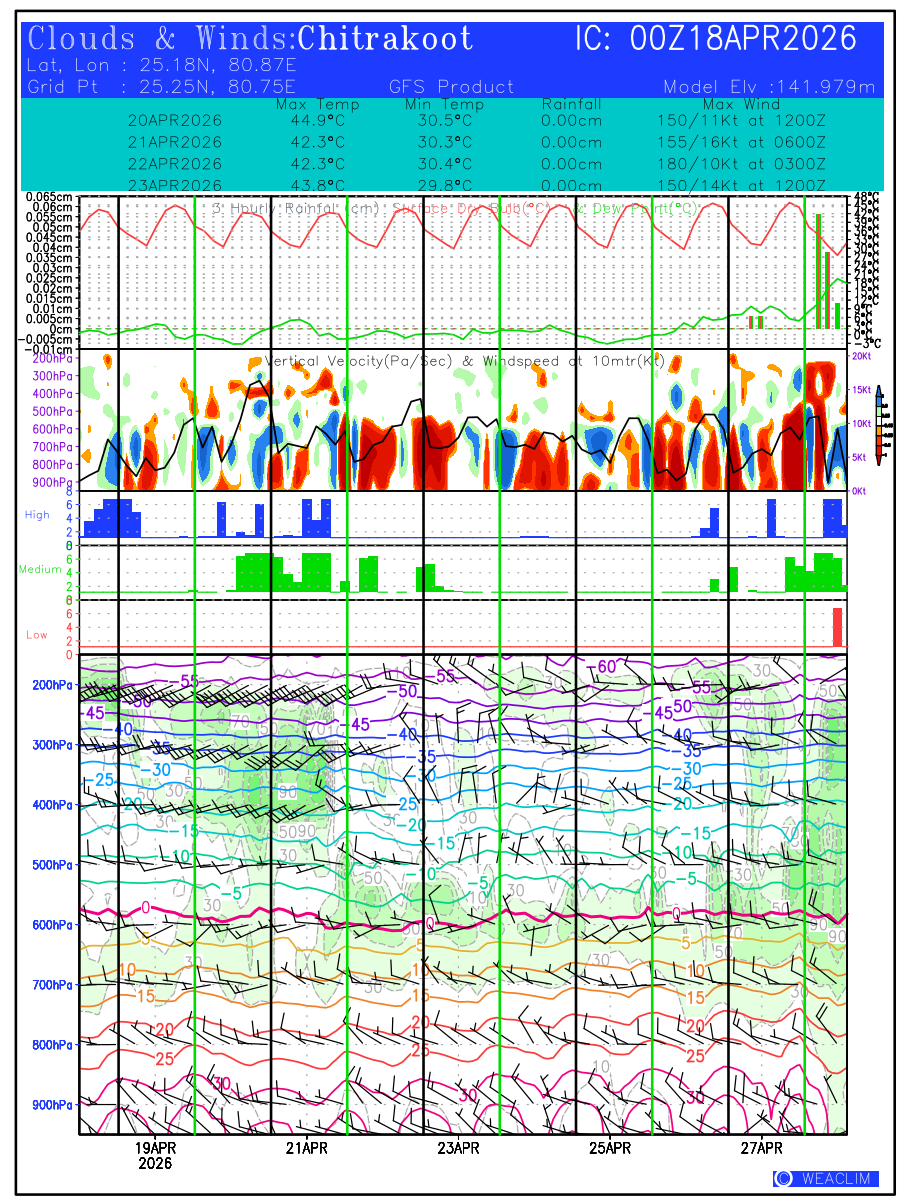Click the Medium cloud panel label
Viewport: 900px width, 1200px height.
coord(41,569)
